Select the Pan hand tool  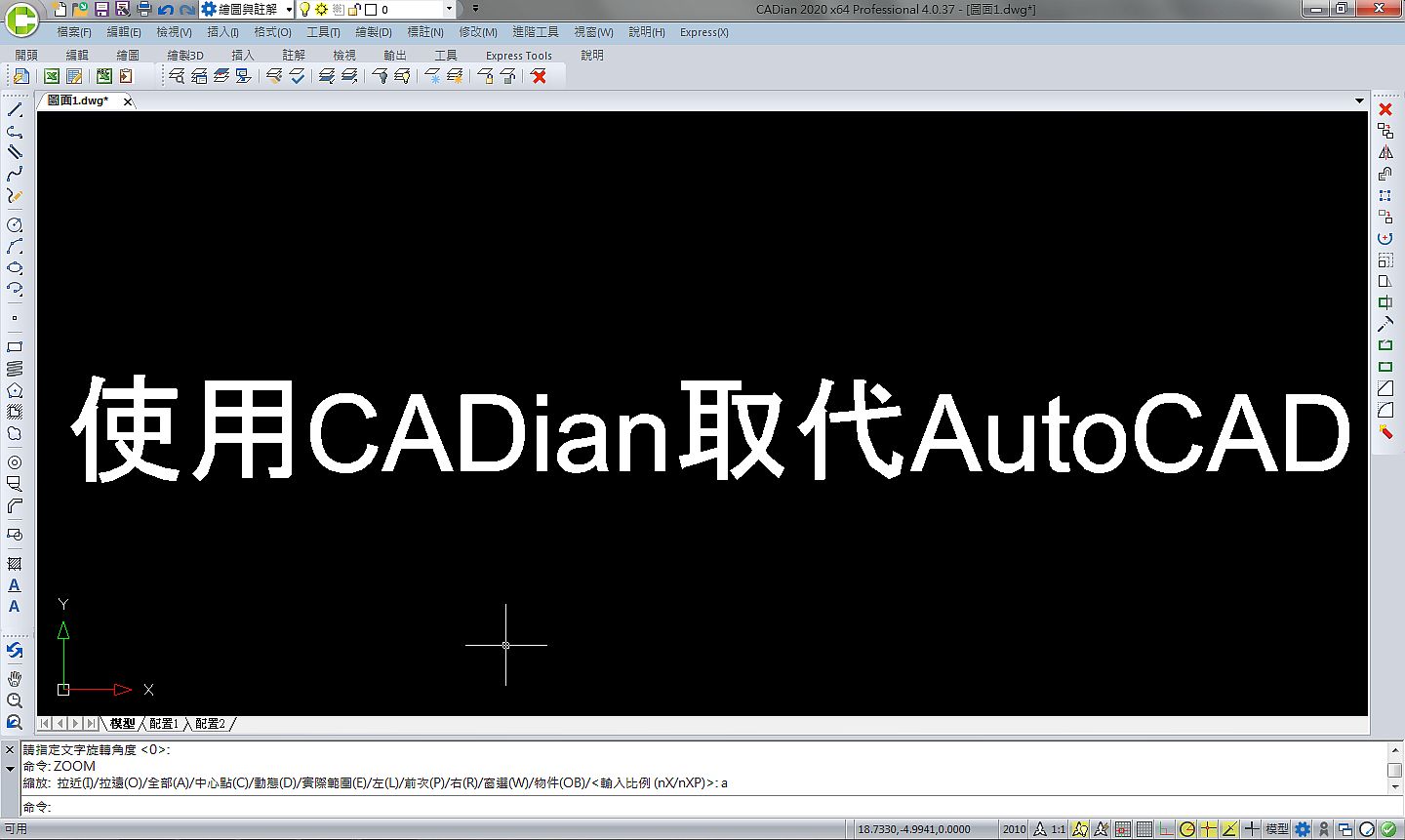15,679
